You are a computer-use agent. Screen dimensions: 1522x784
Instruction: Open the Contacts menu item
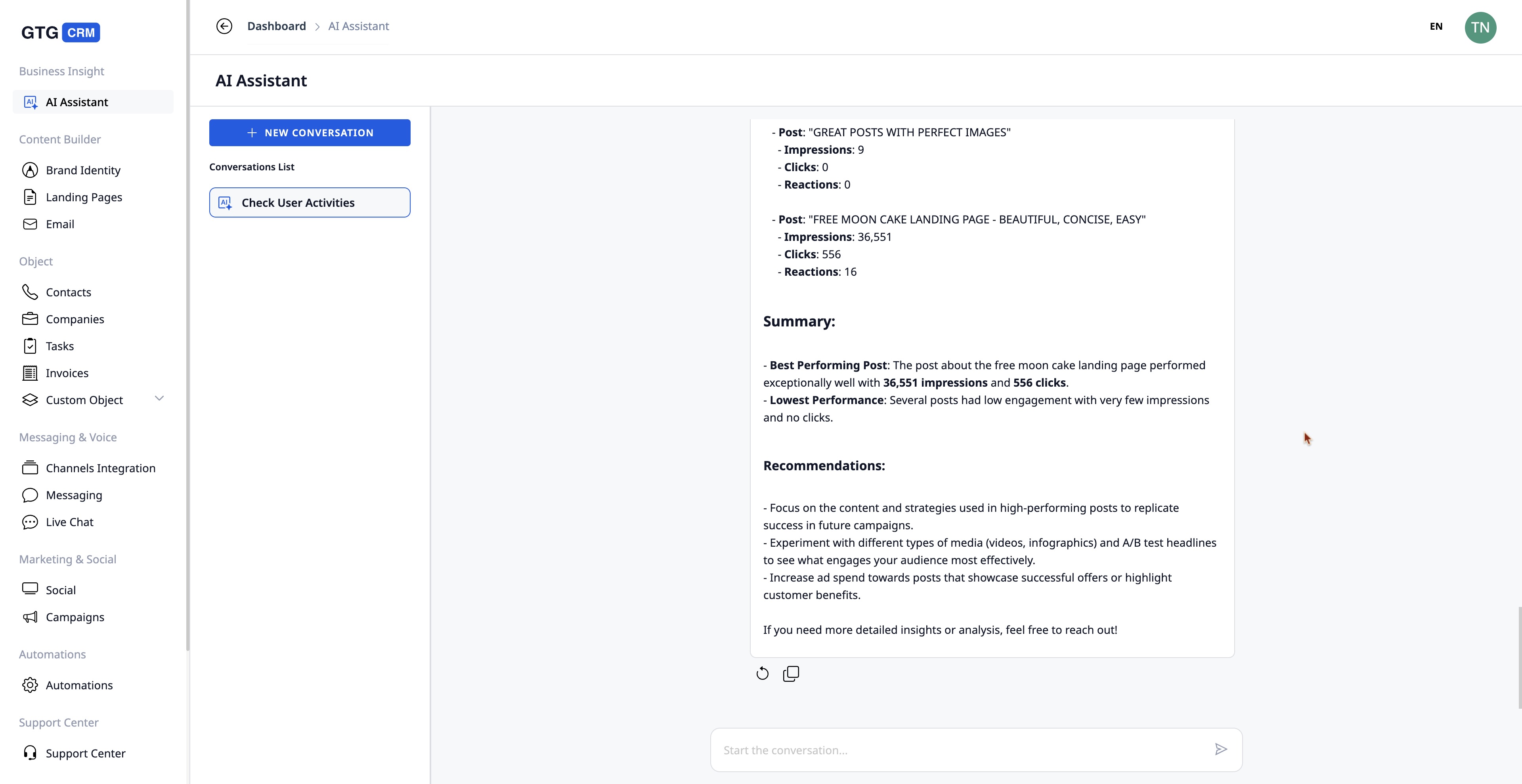pyautogui.click(x=69, y=292)
